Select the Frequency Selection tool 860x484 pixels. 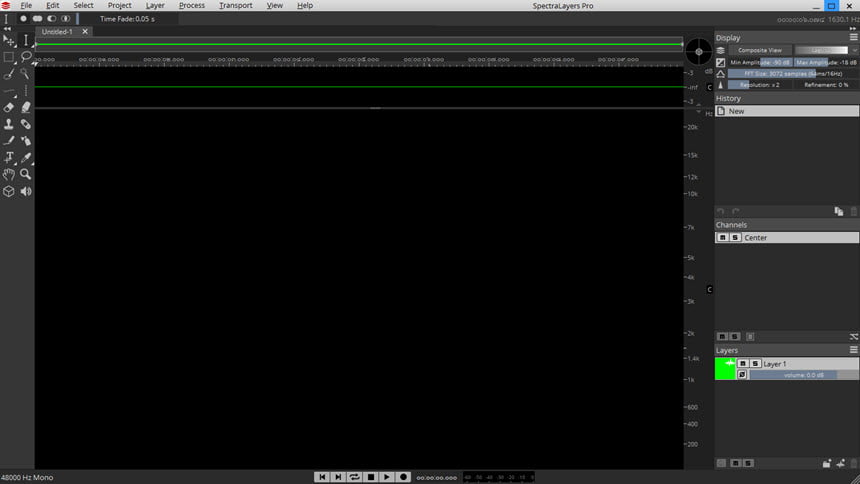pyautogui.click(x=9, y=91)
